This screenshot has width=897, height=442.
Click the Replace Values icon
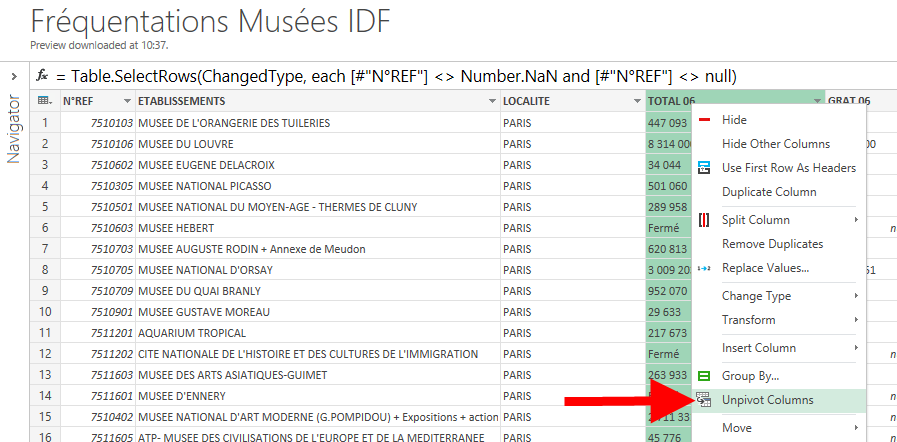pos(704,268)
